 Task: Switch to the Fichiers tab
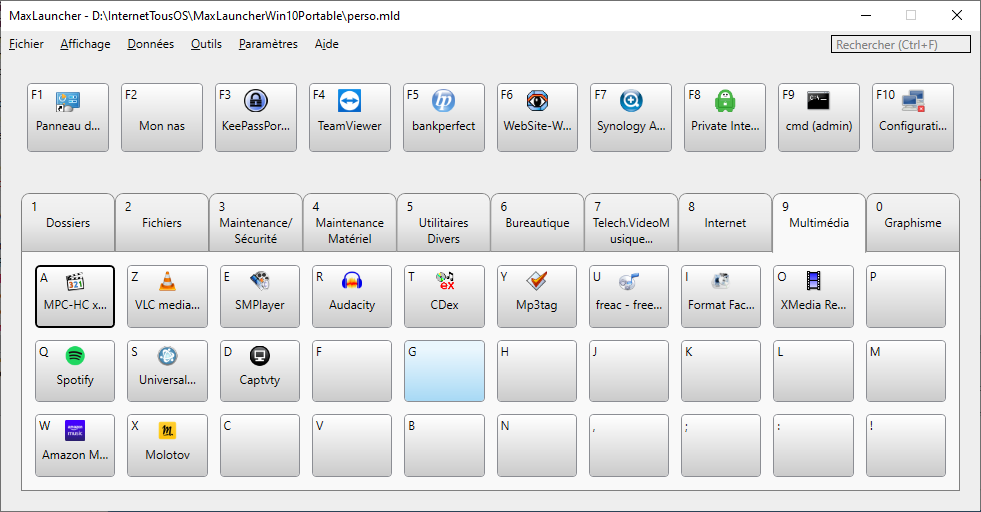pyautogui.click(x=162, y=222)
